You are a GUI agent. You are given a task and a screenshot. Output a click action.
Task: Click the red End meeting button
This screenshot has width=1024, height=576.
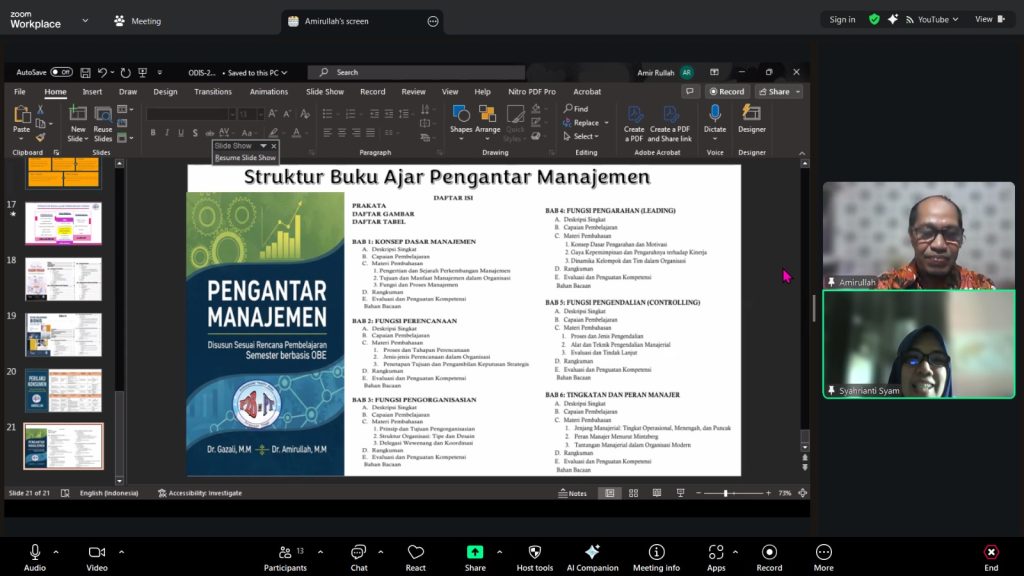click(x=990, y=552)
